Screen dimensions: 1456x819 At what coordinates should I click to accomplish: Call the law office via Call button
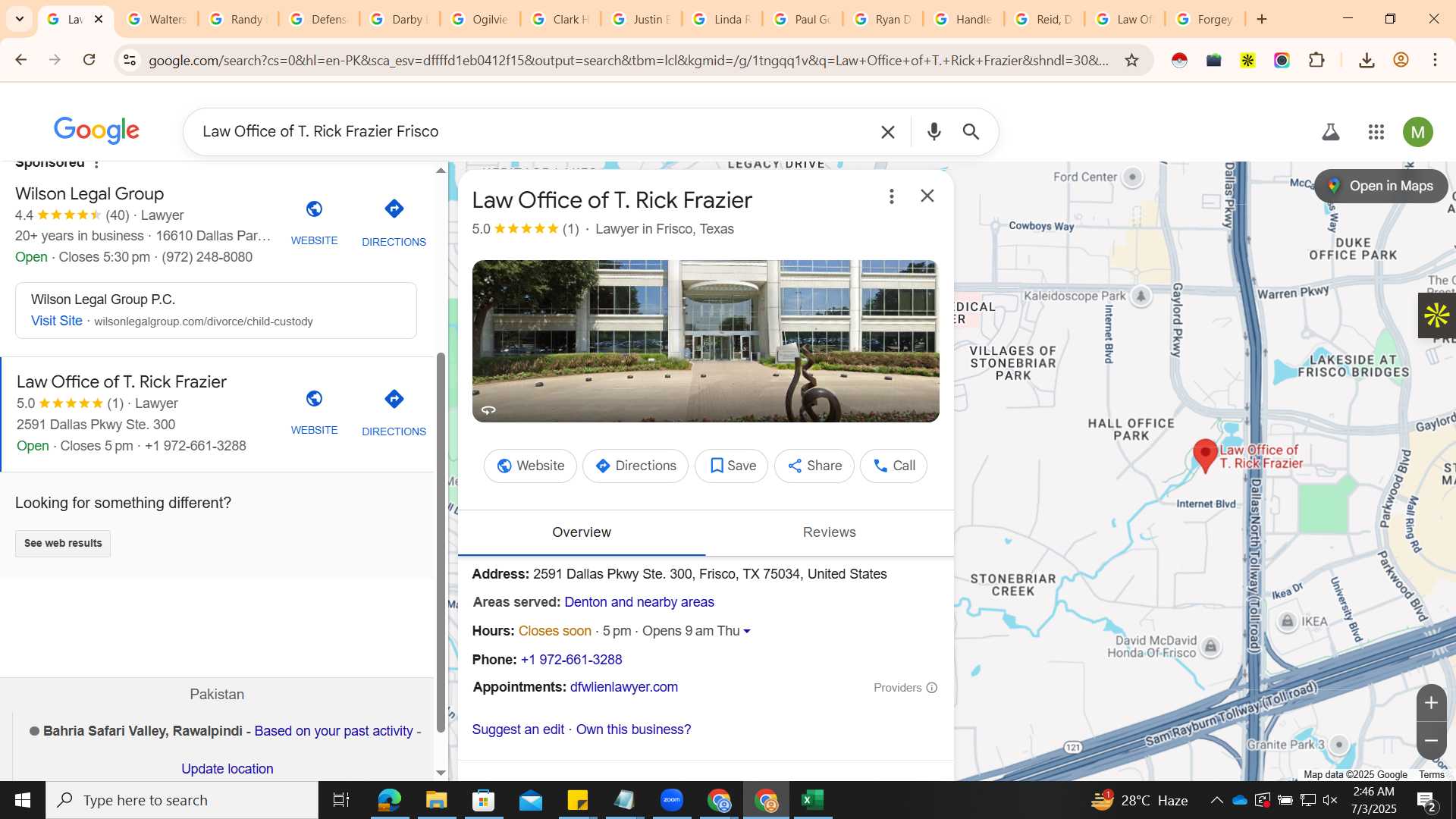click(x=893, y=466)
